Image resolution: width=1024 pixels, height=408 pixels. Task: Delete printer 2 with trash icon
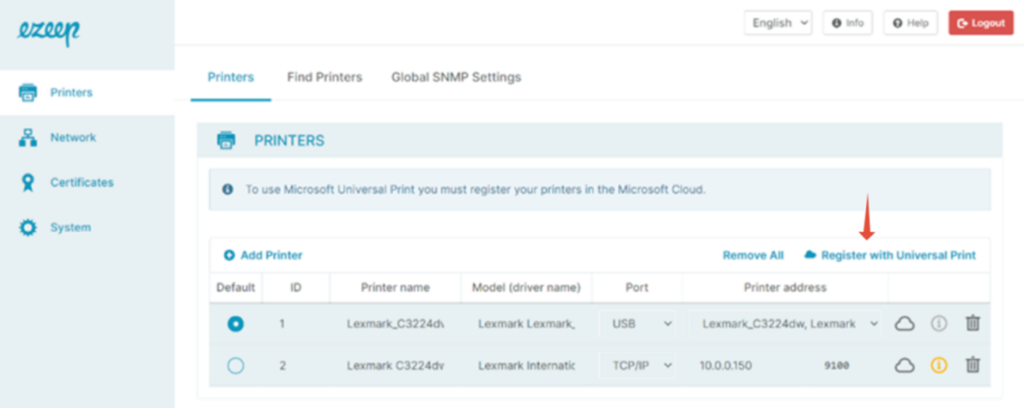click(x=973, y=365)
